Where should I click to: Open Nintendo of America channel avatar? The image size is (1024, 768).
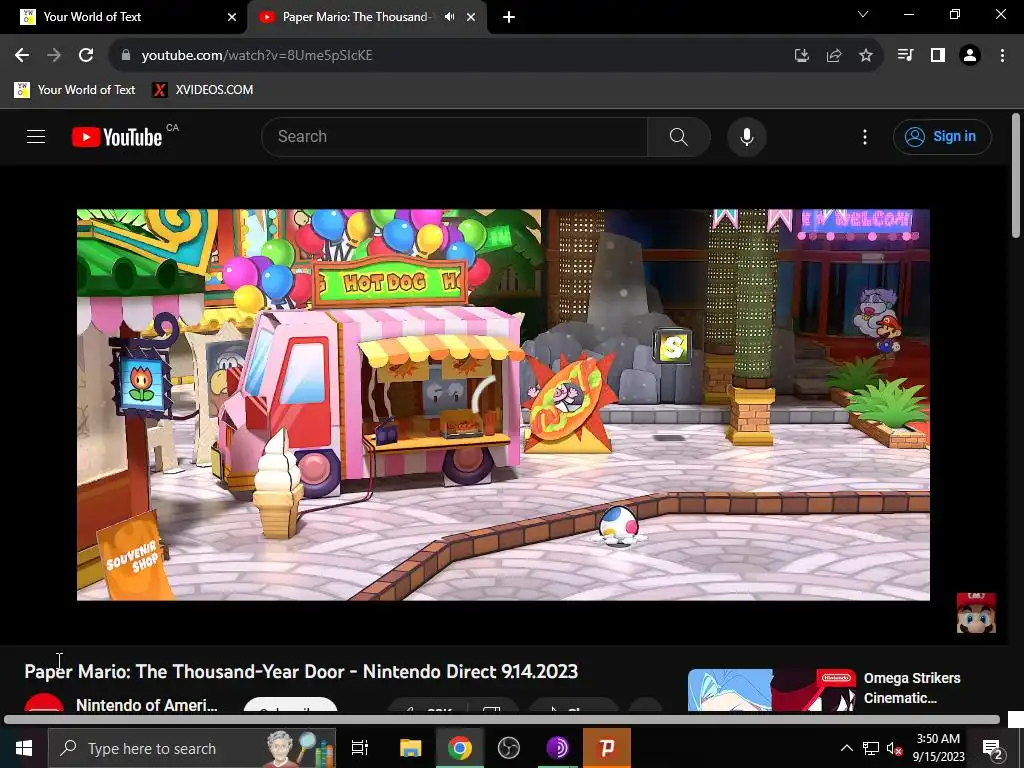[44, 703]
